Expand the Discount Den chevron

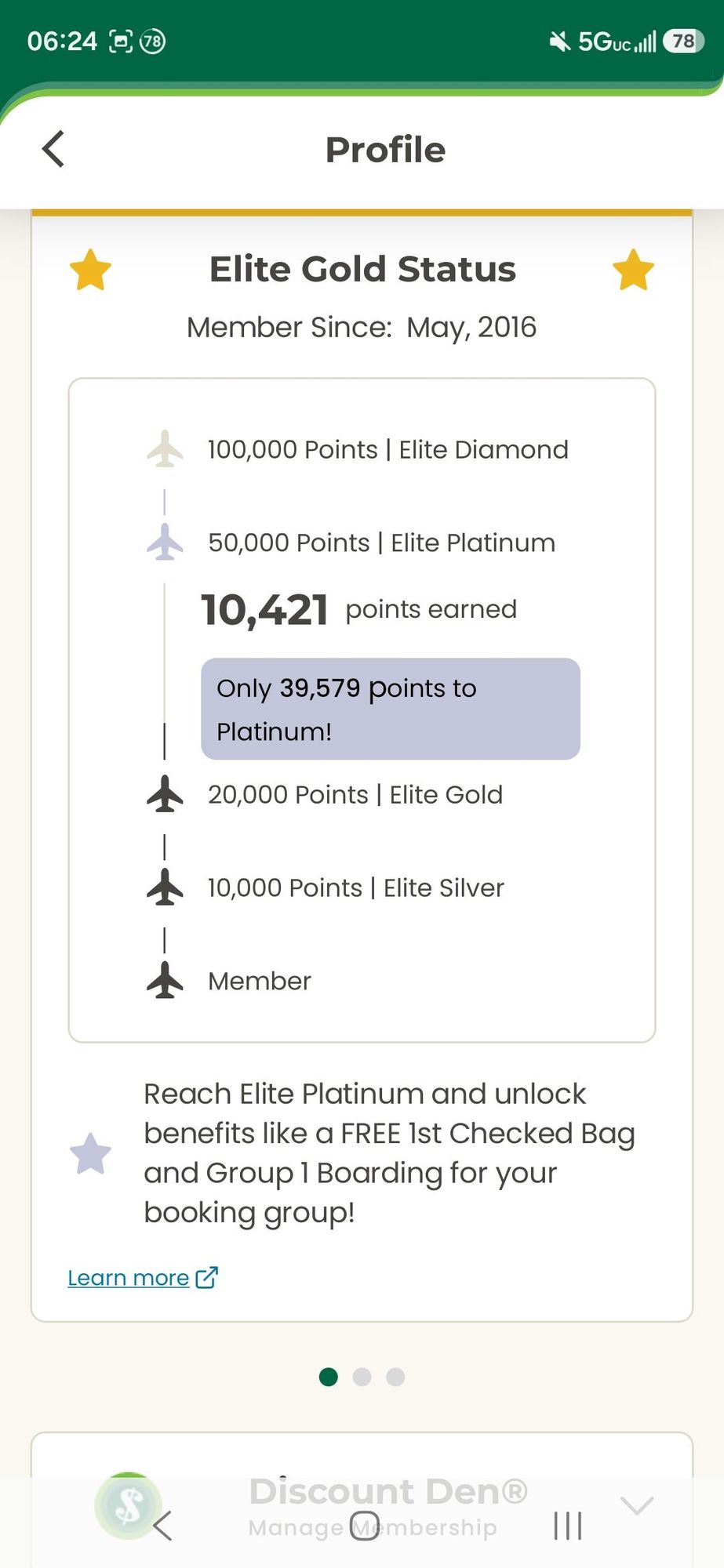[x=636, y=1505]
